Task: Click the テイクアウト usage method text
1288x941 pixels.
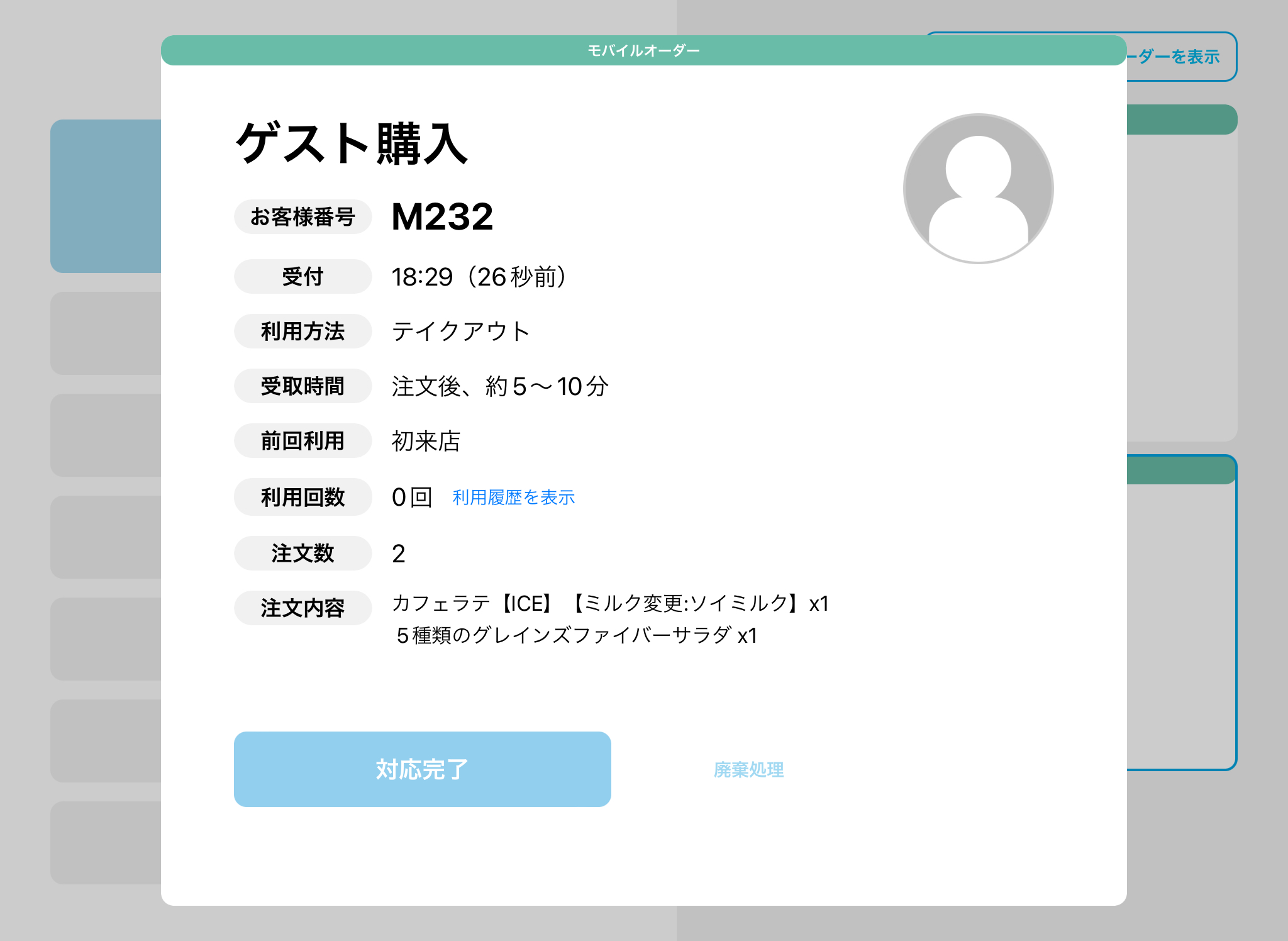Action: point(460,331)
